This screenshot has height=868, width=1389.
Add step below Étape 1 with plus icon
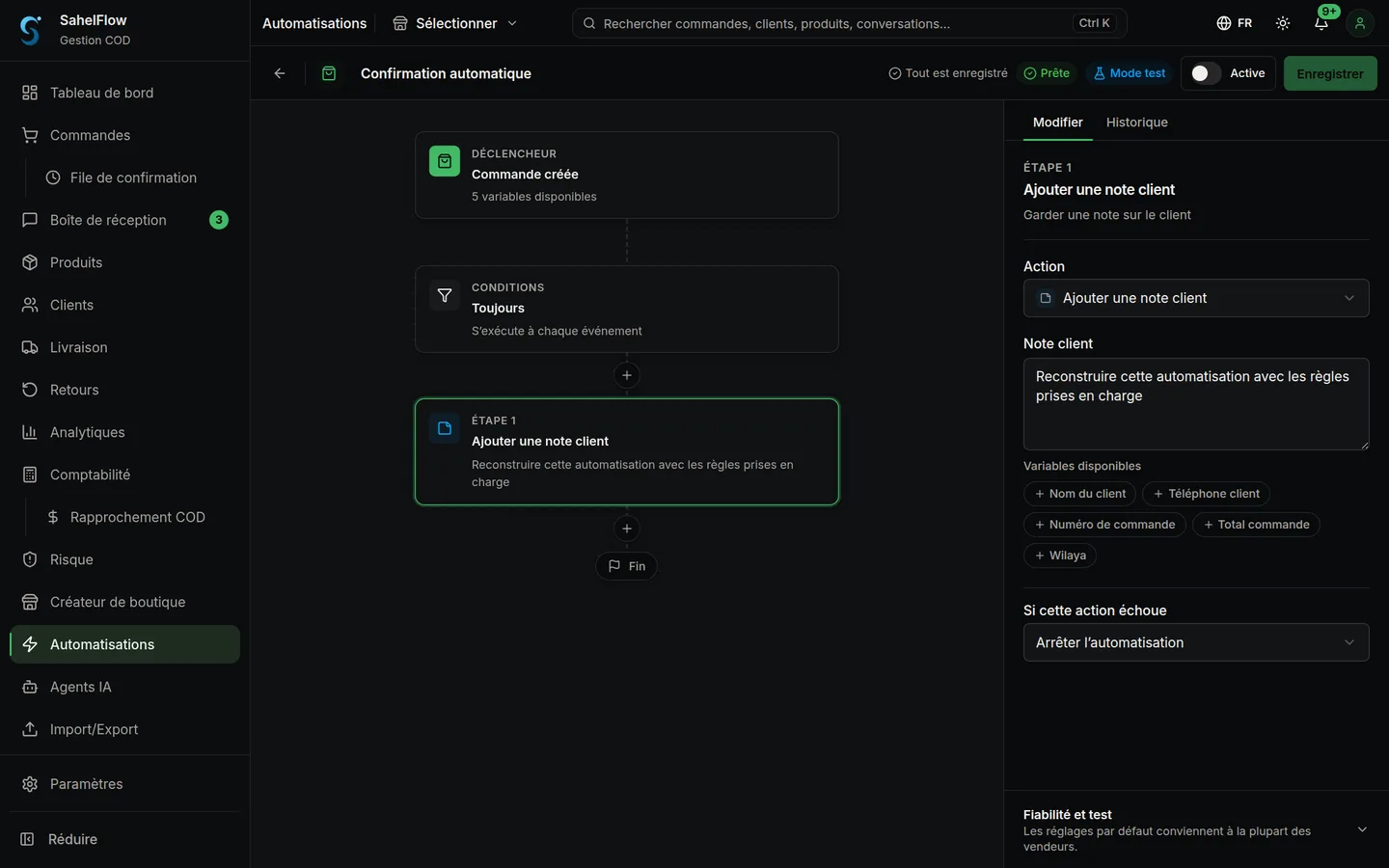click(627, 529)
